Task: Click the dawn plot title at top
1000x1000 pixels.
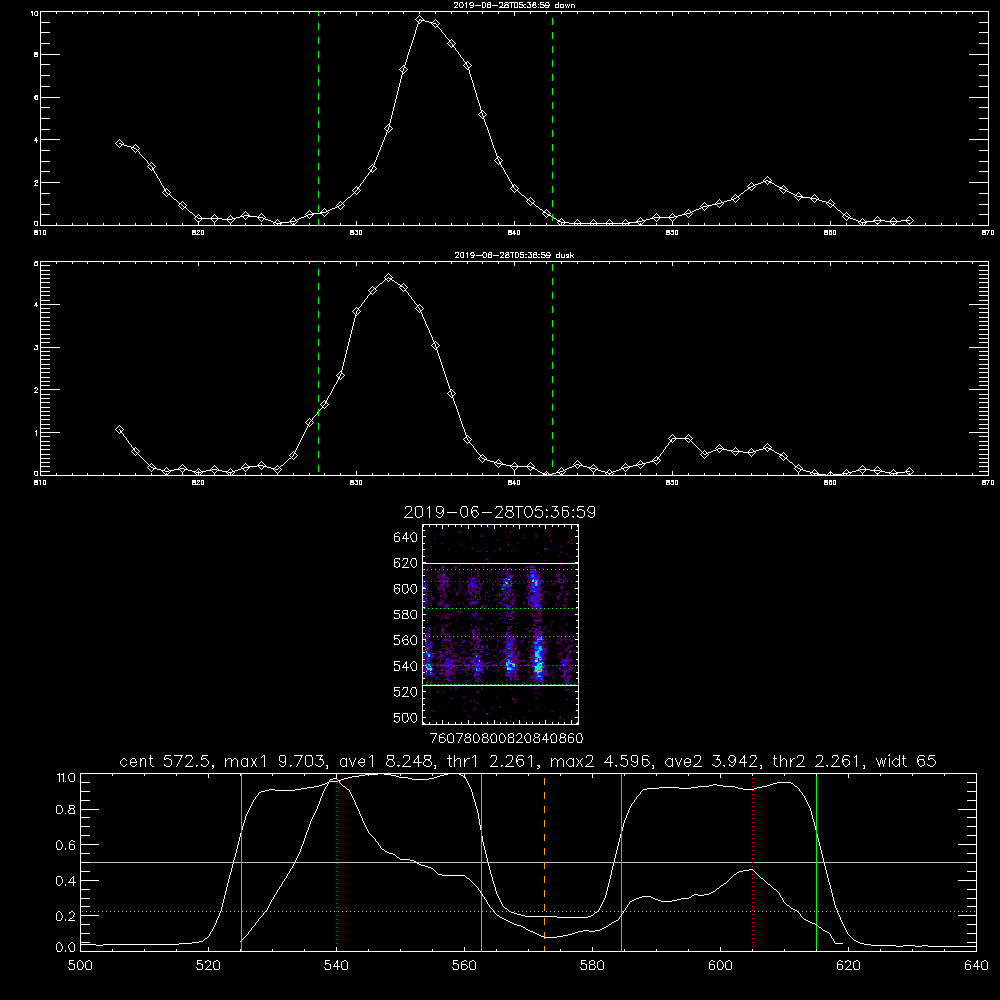Action: pos(514,4)
